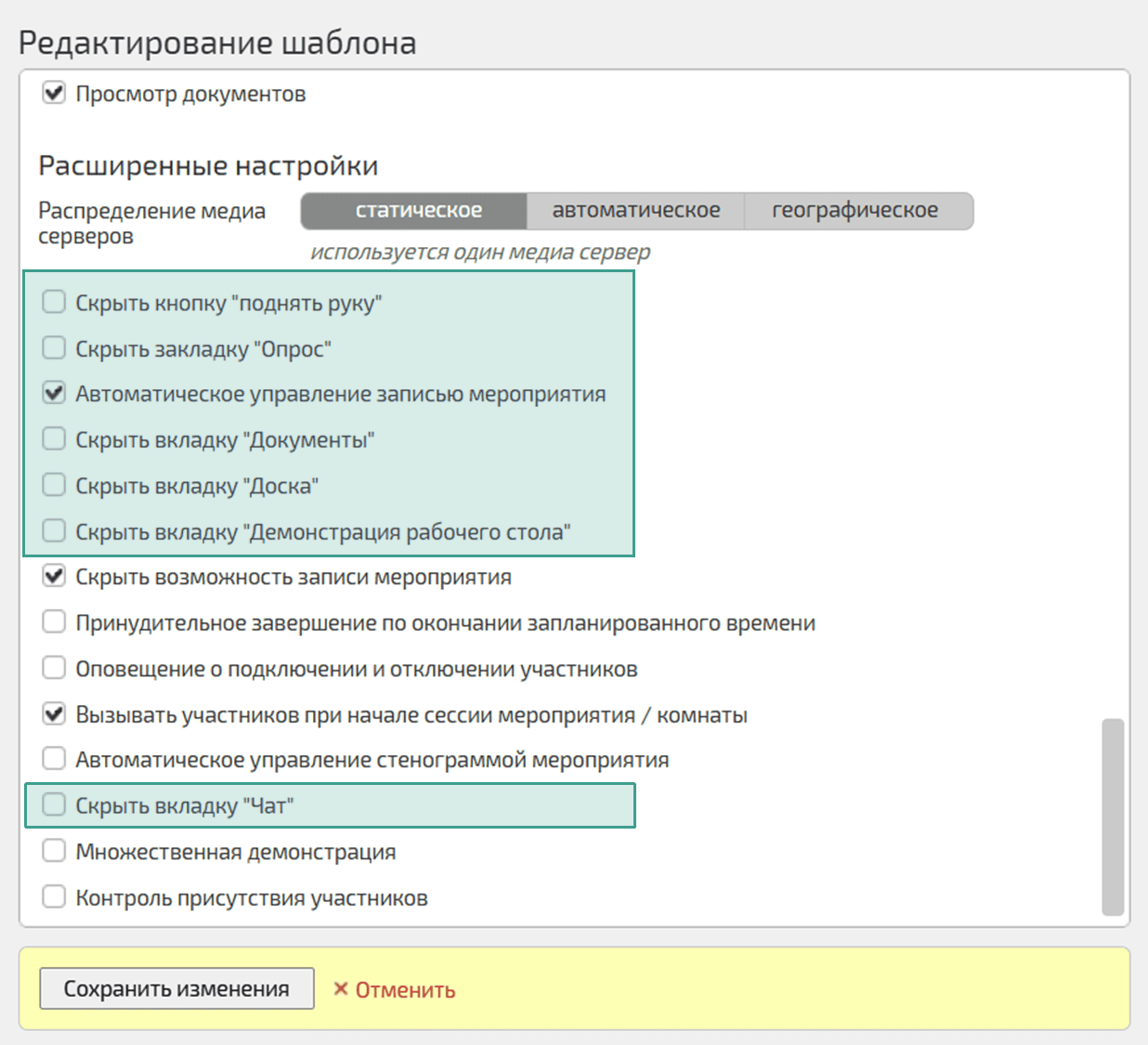The width and height of the screenshot is (1148, 1045).
Task: Turn on "Оповещение о подключении" participants checkbox
Action: (x=54, y=669)
